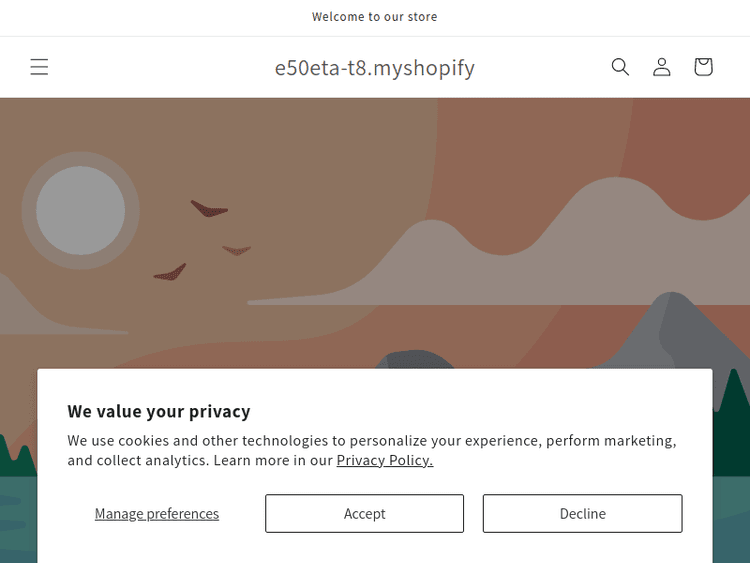View the shopping cart icon
The image size is (750, 563).
coord(703,67)
